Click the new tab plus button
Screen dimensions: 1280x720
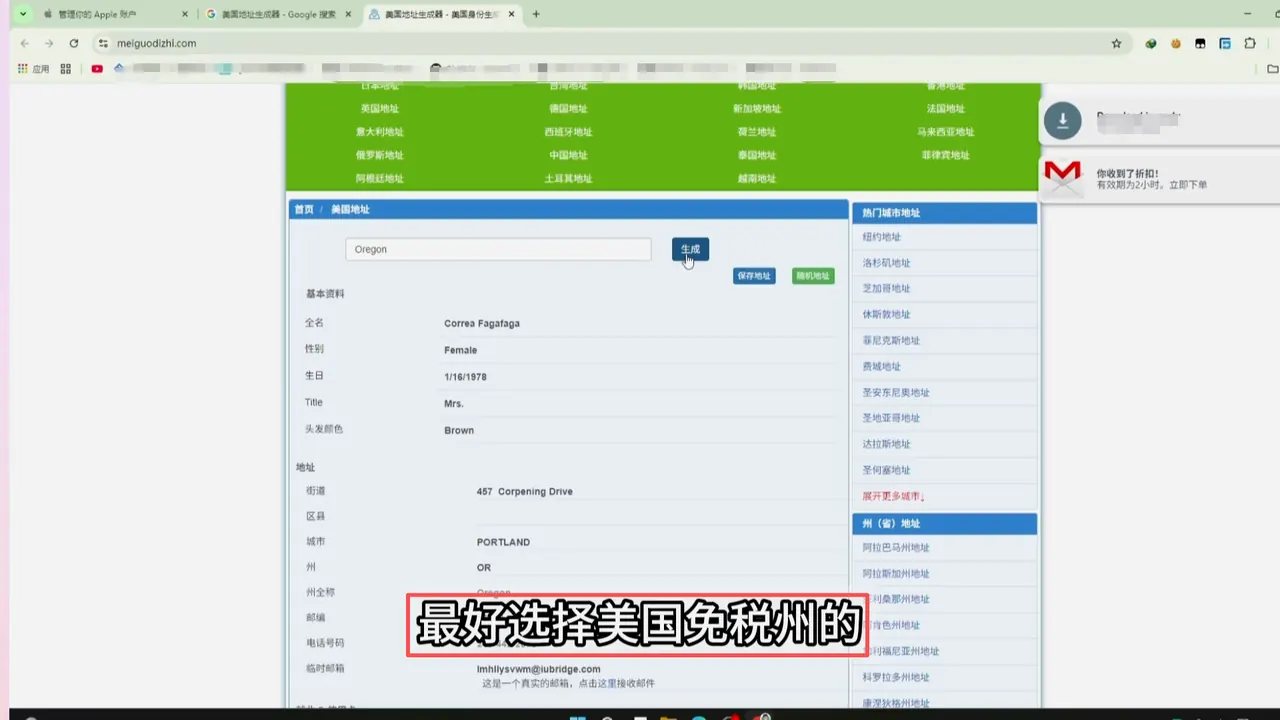point(536,14)
